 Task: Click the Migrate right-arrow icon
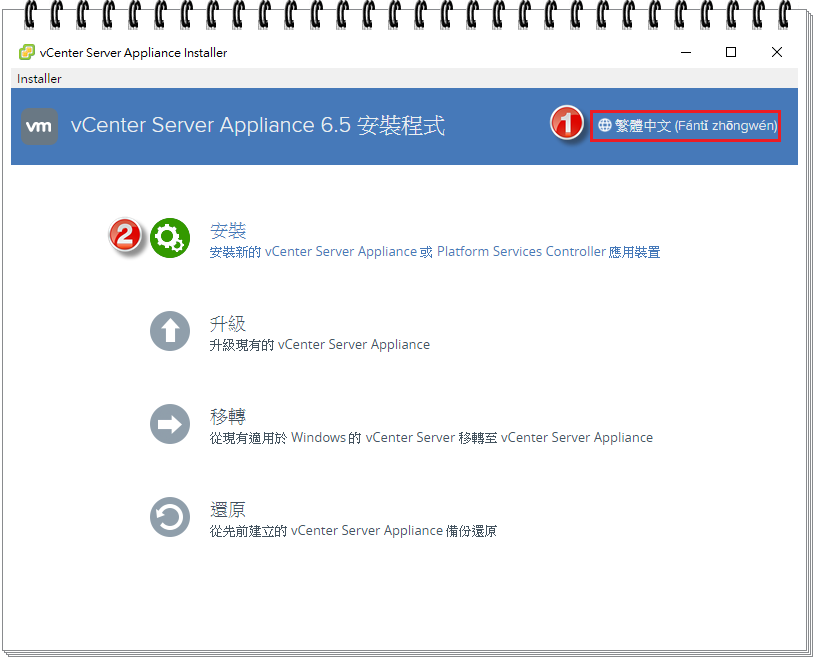click(x=170, y=424)
